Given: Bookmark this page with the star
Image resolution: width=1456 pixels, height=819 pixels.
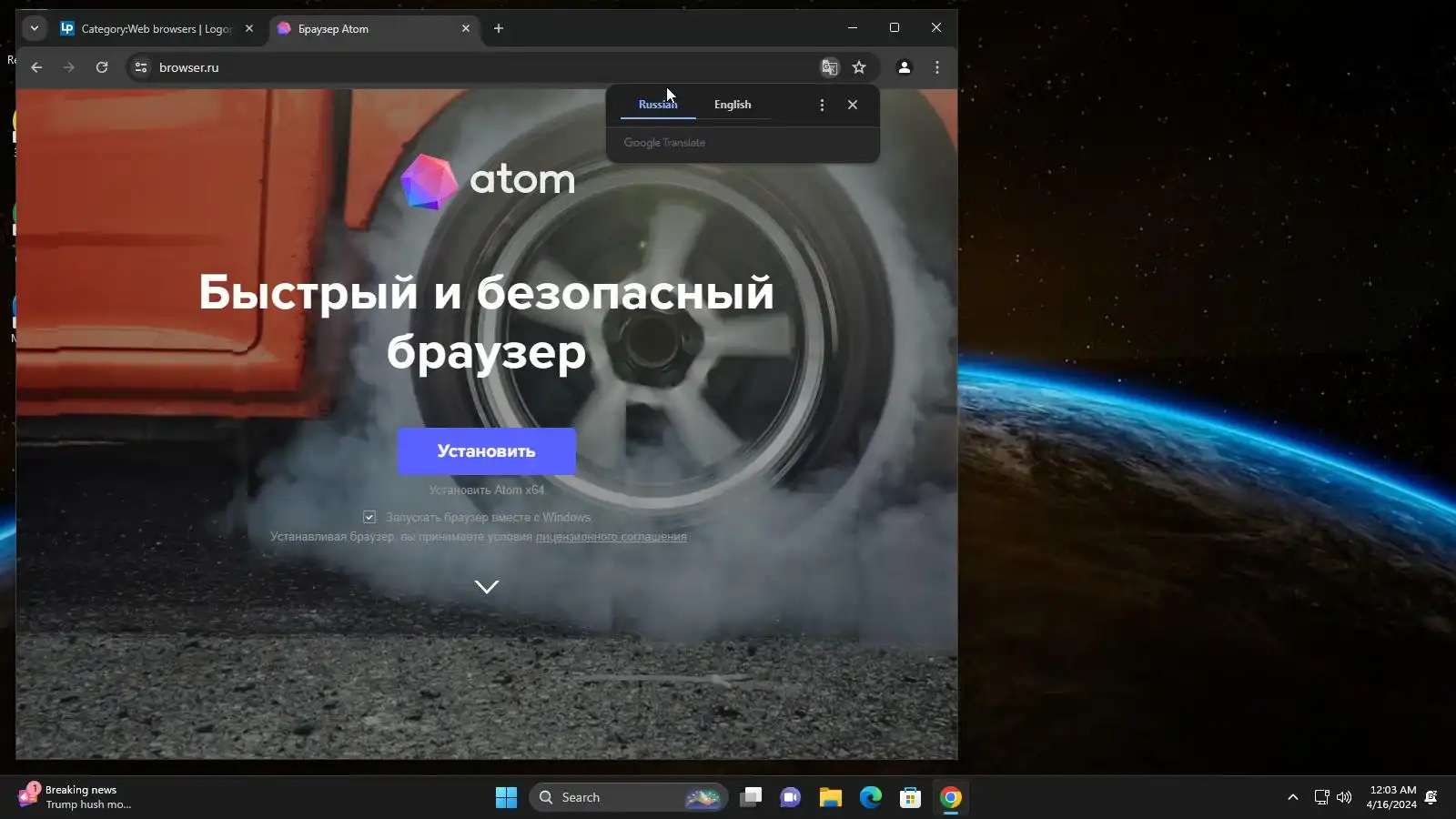Looking at the screenshot, I should [859, 67].
